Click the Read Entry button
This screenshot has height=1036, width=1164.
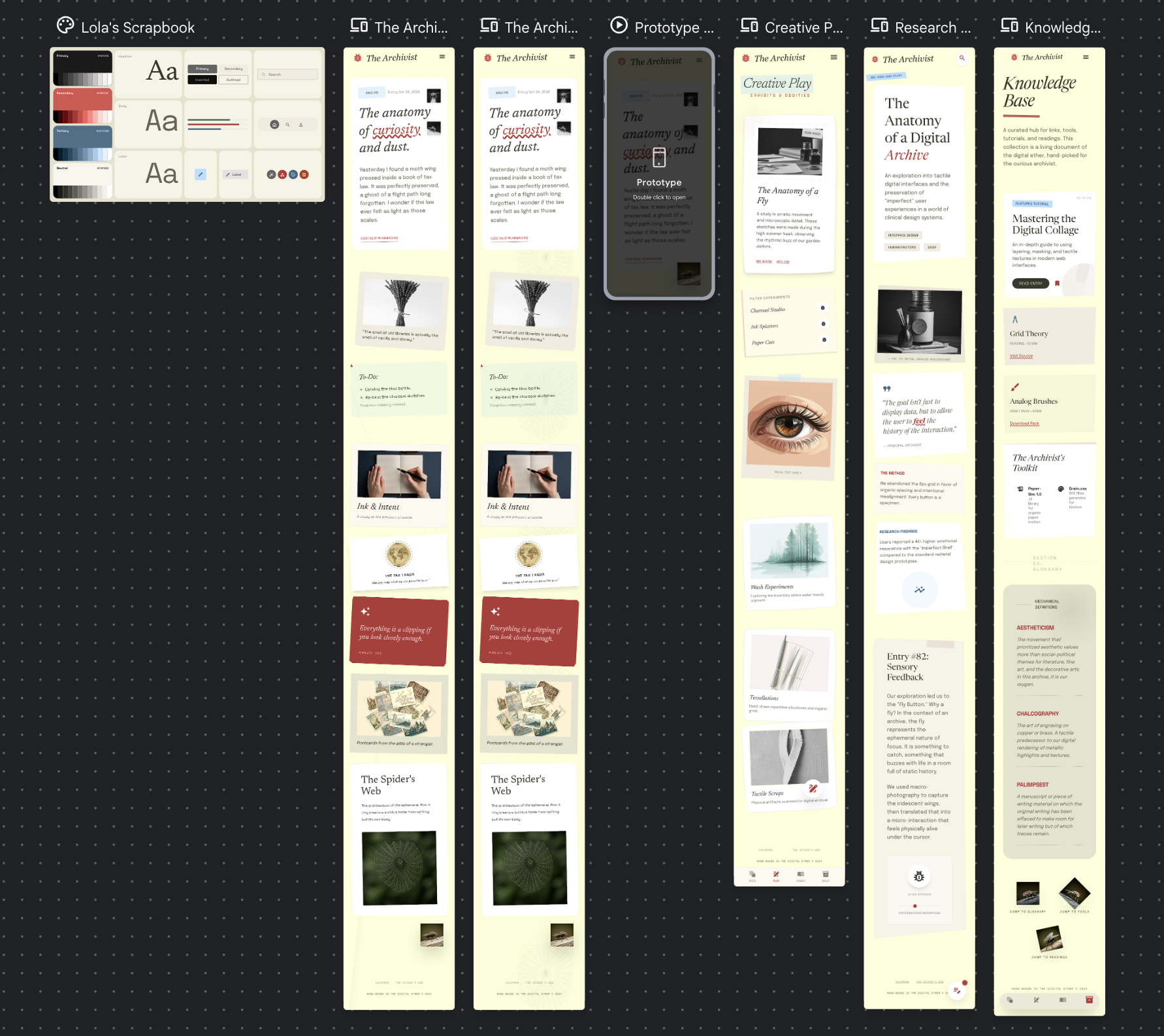[1030, 283]
